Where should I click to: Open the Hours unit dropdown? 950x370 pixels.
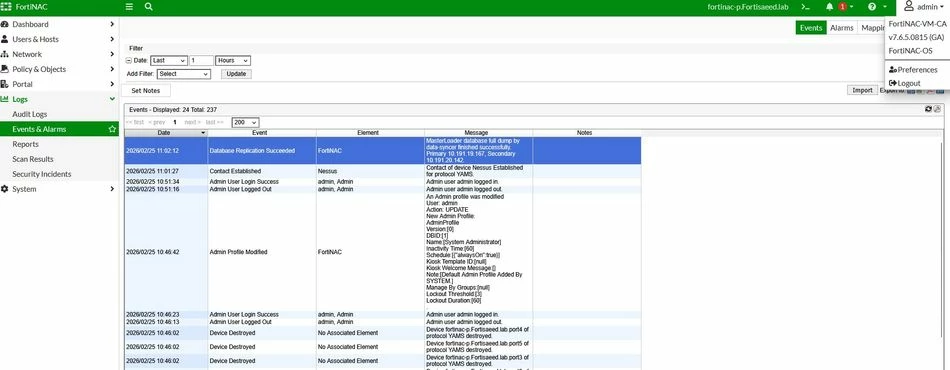(233, 61)
